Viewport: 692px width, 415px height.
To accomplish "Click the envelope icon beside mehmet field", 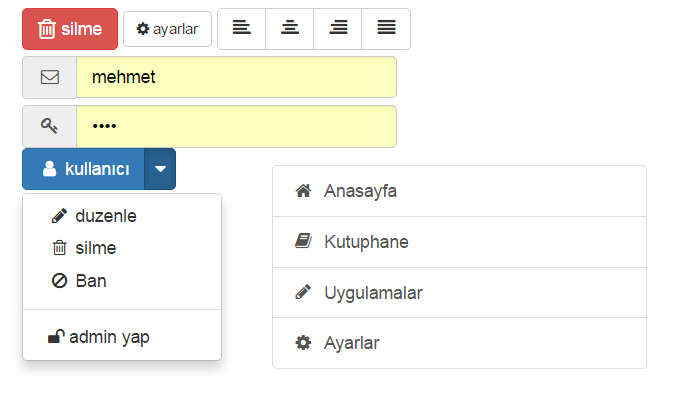I will (50, 77).
